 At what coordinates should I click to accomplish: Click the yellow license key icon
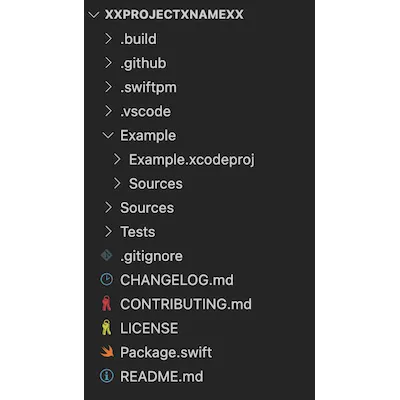(106, 328)
